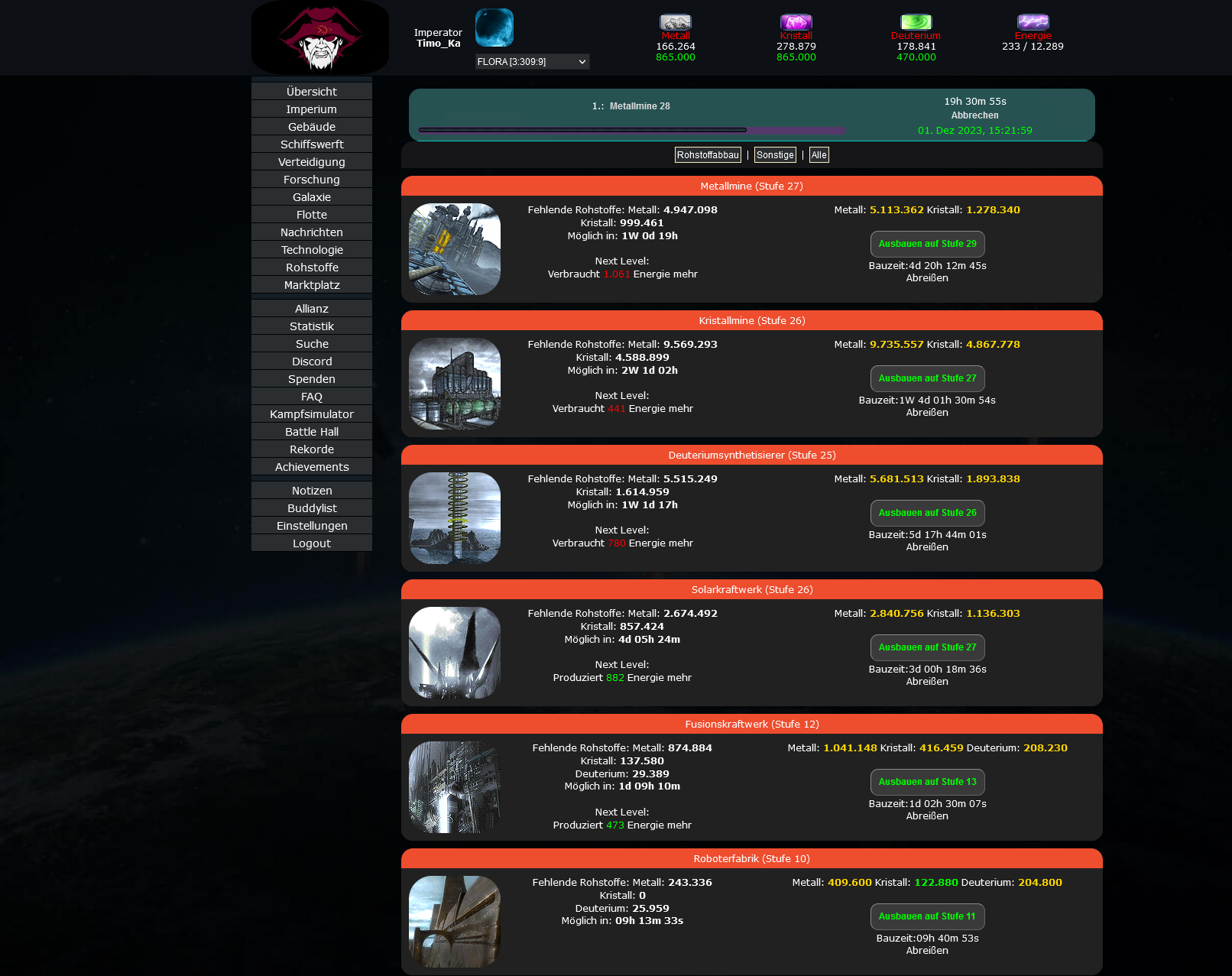Upgrade Metallmine with Ausbauen auf Stufe 29
This screenshot has width=1232, height=976.
coord(927,244)
